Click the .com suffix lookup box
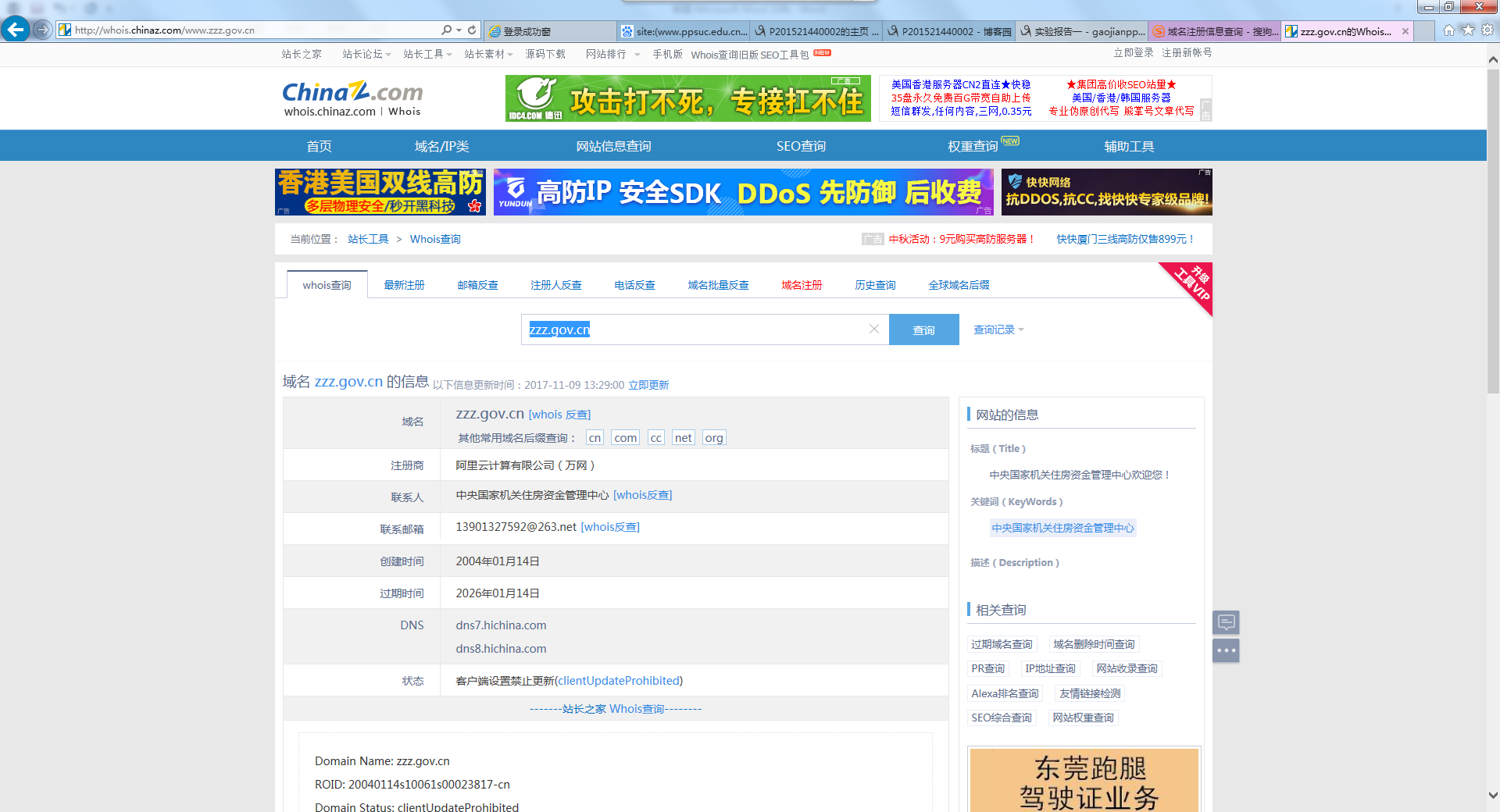 625,438
